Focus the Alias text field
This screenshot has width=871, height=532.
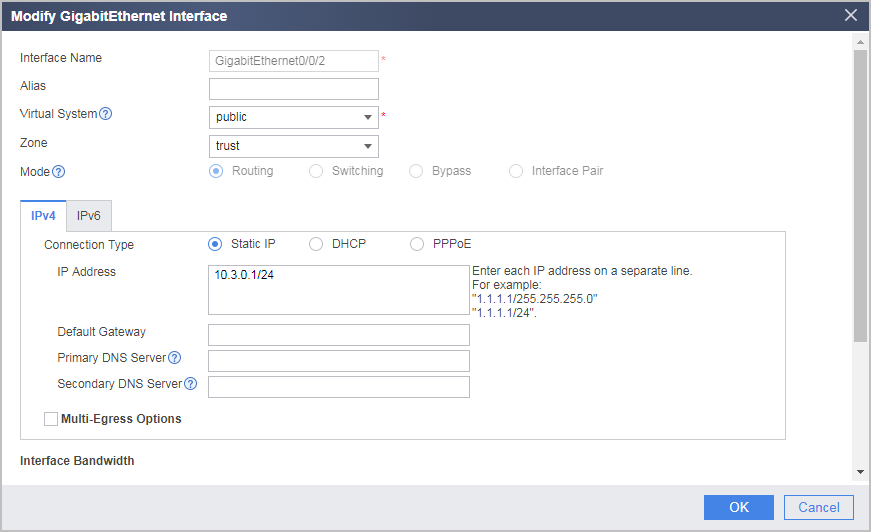294,89
